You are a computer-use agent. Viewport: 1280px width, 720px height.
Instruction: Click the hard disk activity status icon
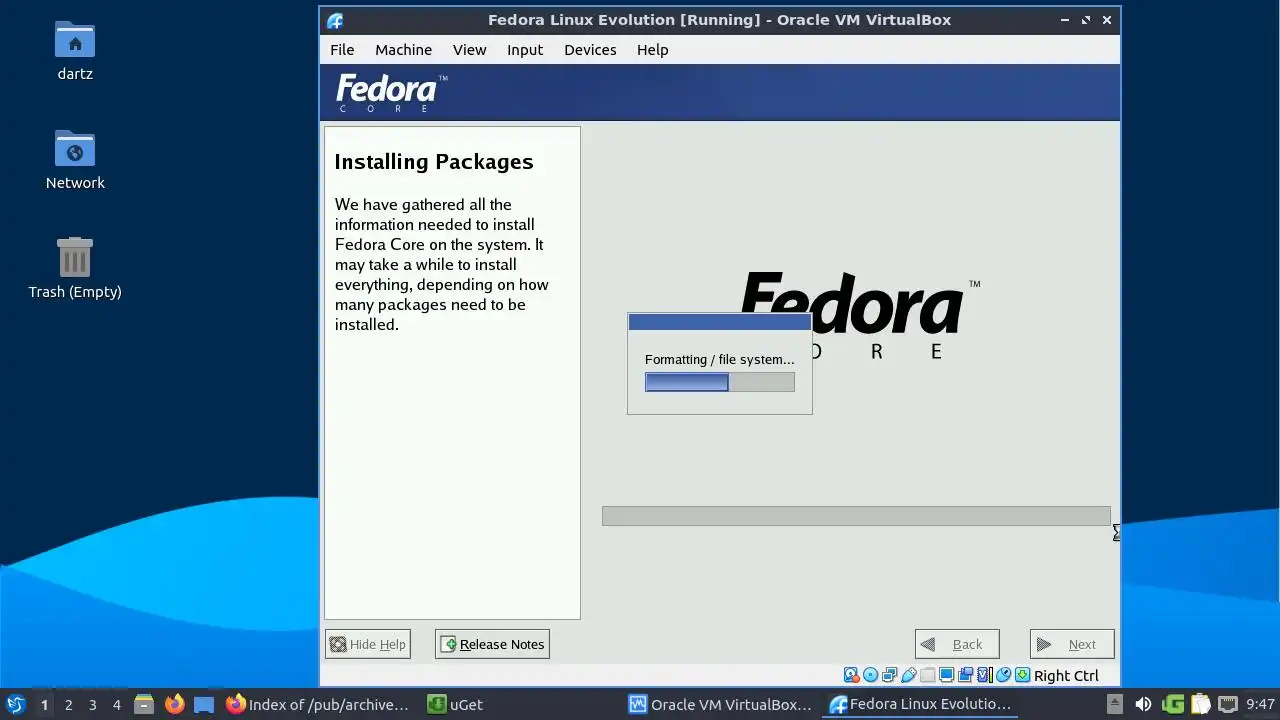(x=851, y=675)
